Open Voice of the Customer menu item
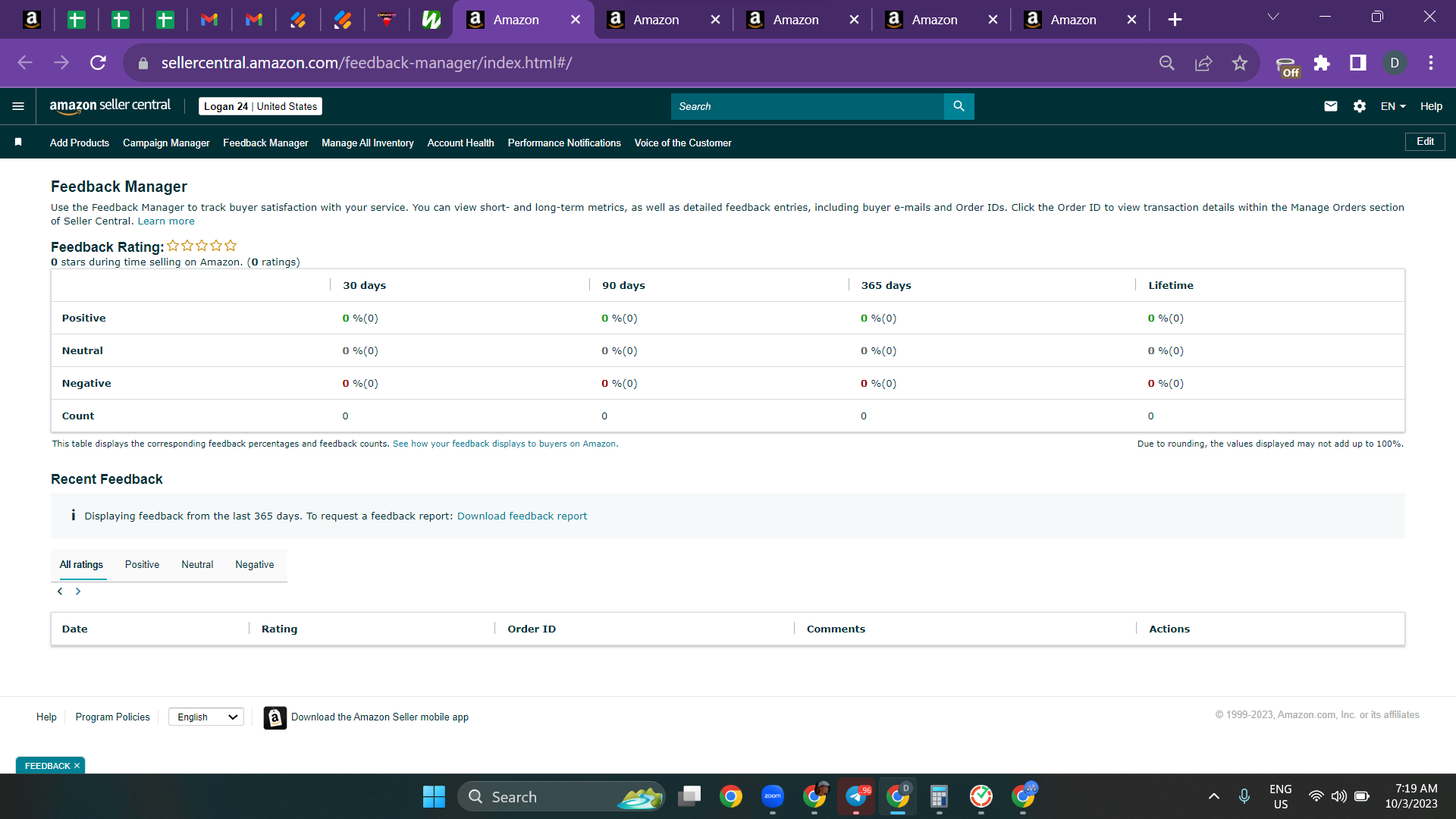 tap(683, 143)
